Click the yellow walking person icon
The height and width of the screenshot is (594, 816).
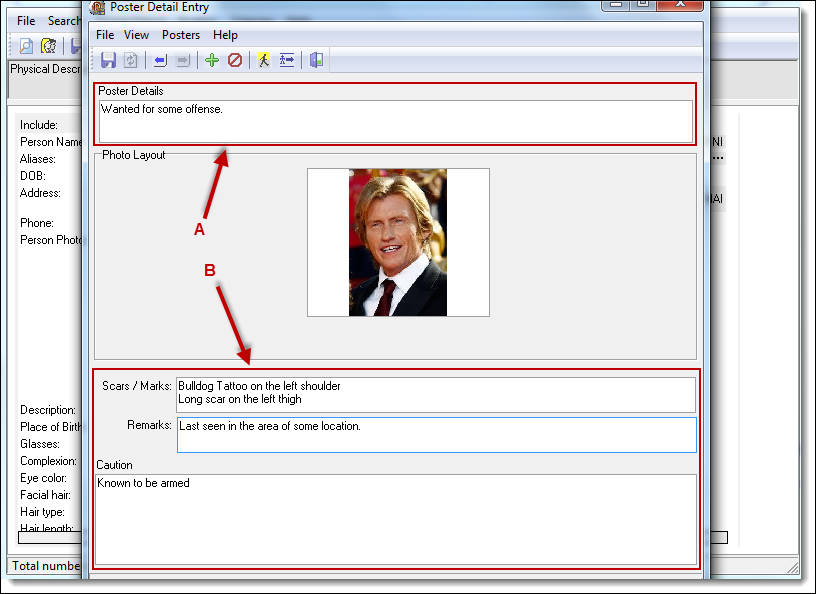point(264,60)
